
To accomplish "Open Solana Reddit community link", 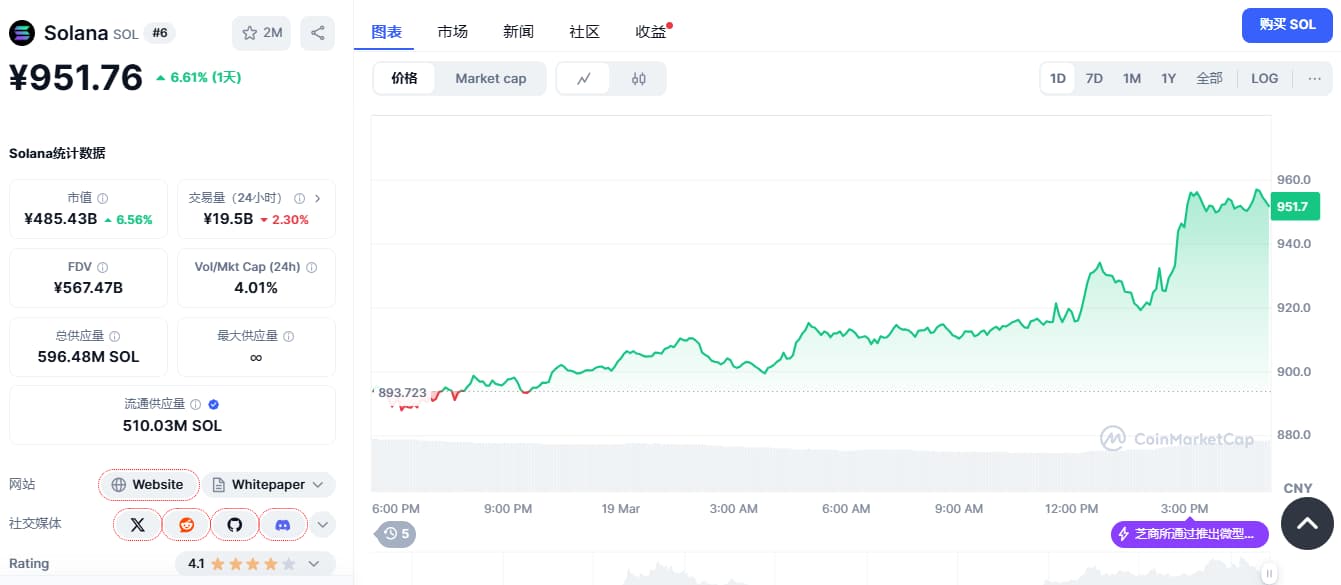I will (186, 524).
